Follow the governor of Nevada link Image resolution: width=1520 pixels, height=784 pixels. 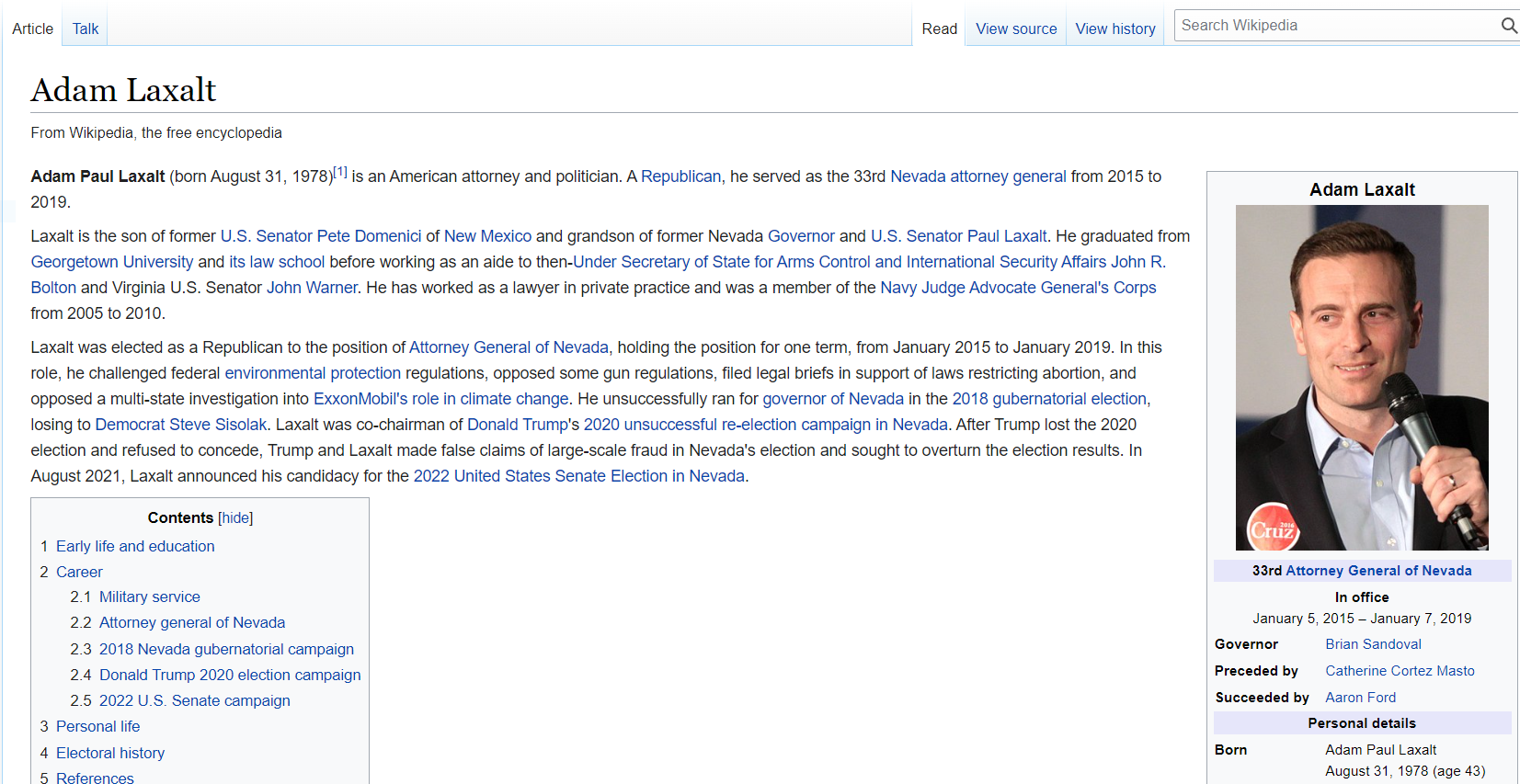coord(833,399)
